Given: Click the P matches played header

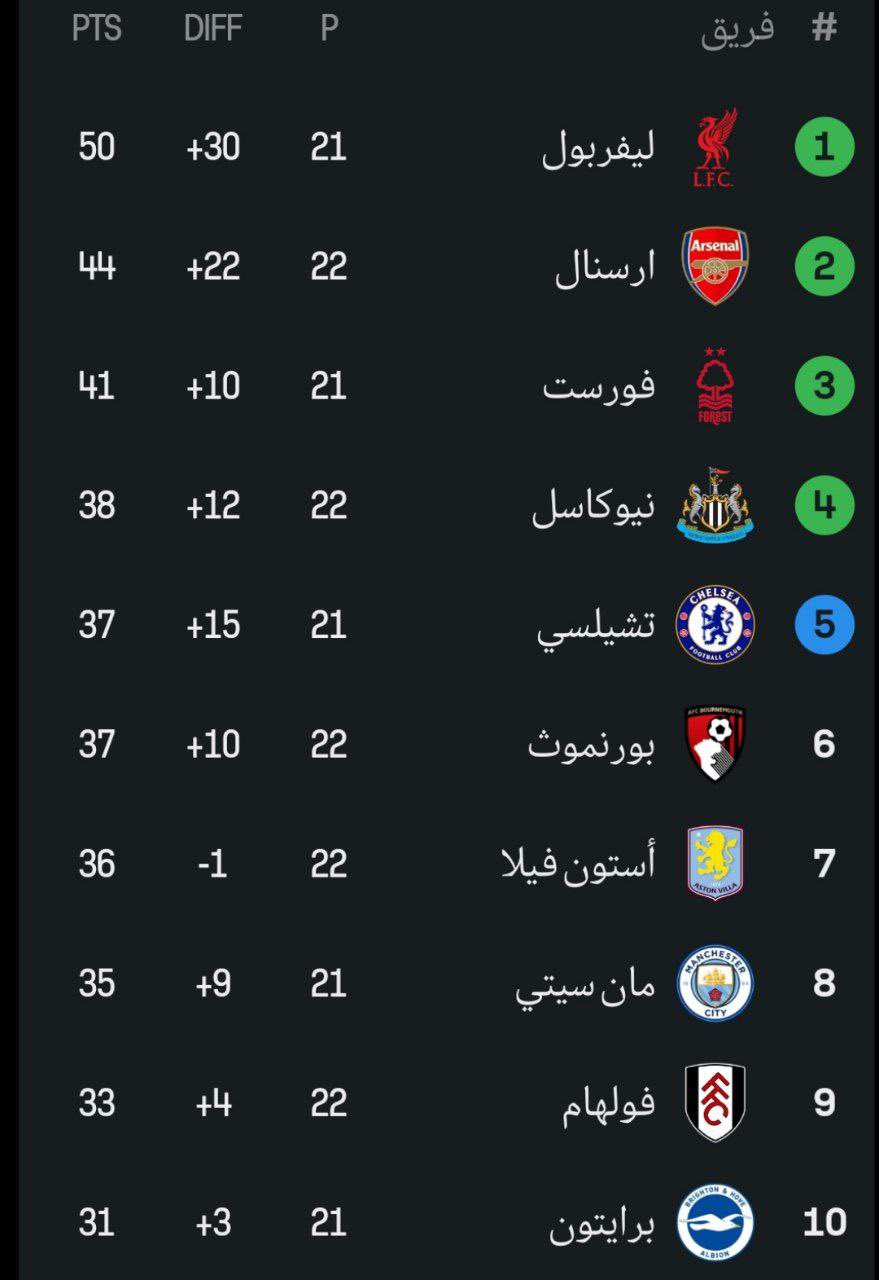Looking at the screenshot, I should click(329, 29).
